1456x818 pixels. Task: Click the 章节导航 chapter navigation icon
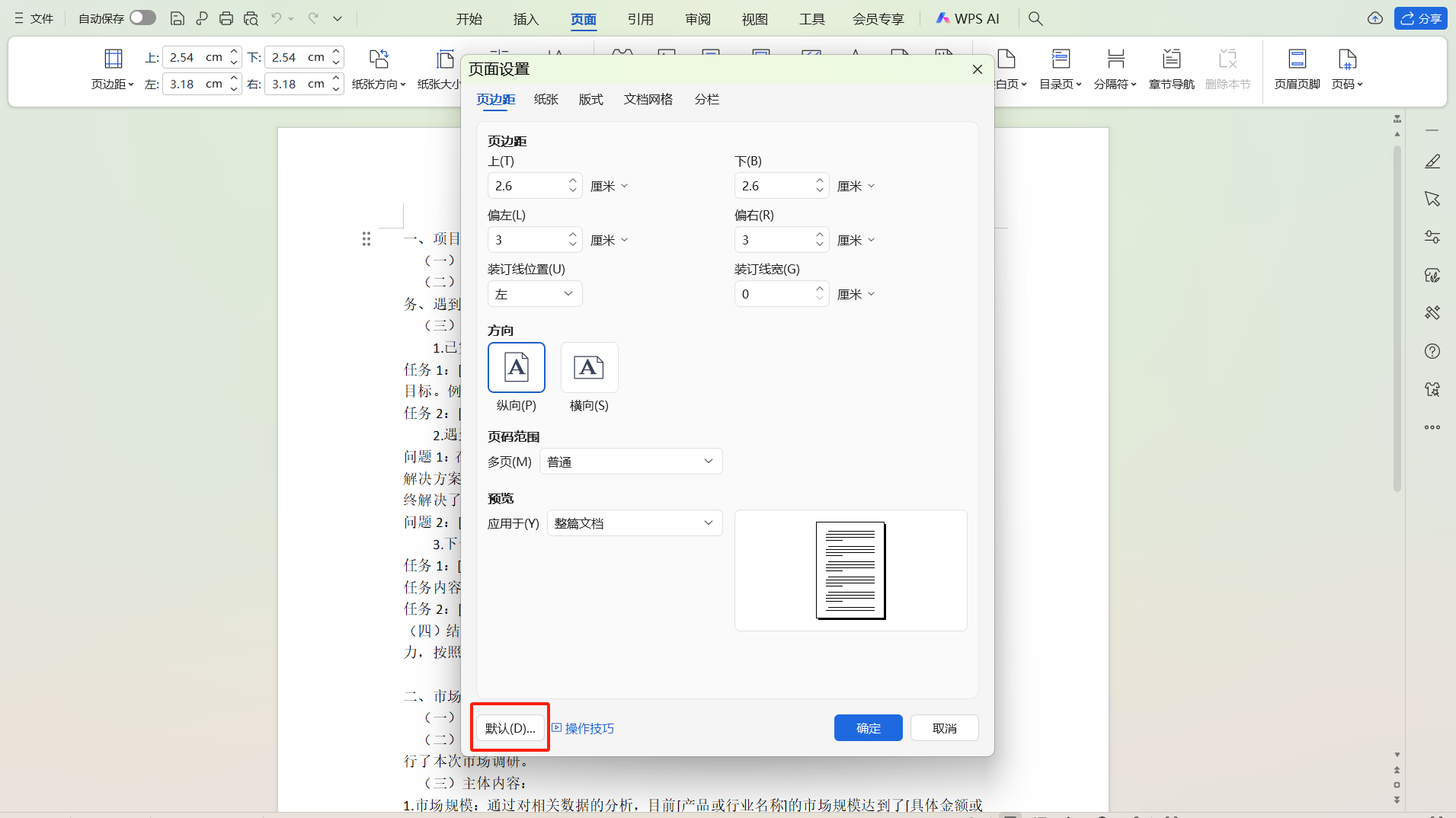point(1170,69)
